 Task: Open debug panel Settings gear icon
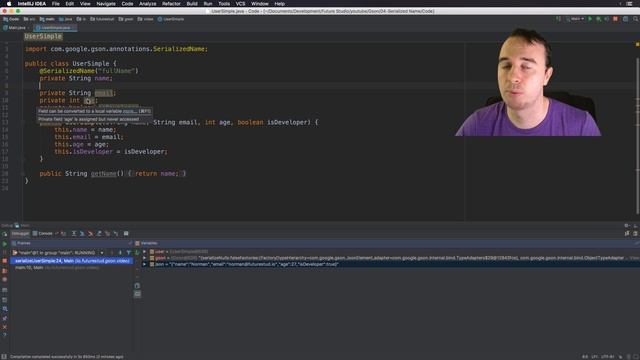627,225
